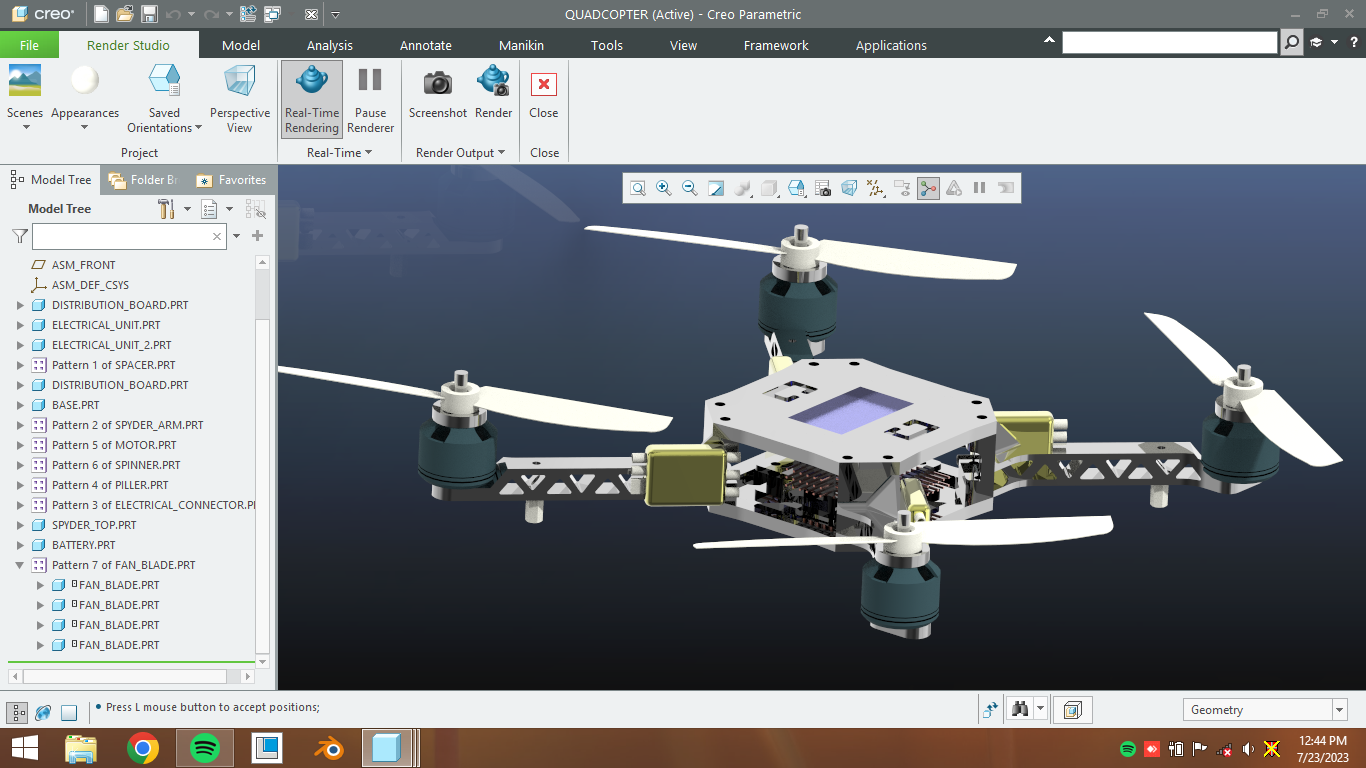Open the binoculars Find tool in status bar
1366x768 pixels.
1020,709
